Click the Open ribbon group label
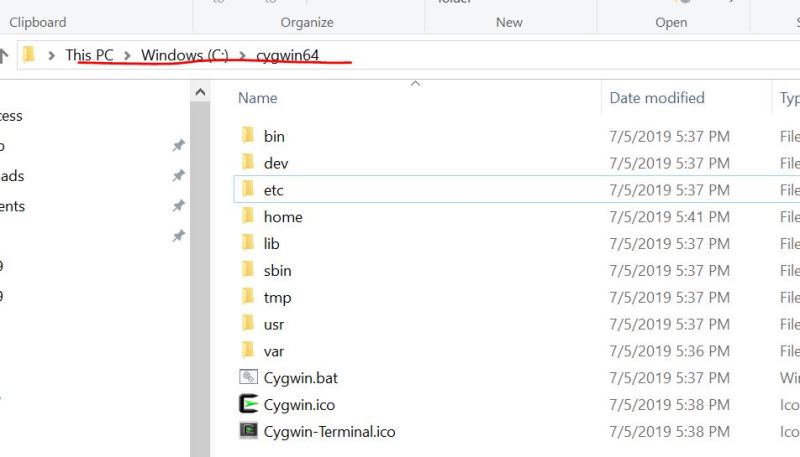The width and height of the screenshot is (800, 457). 671,22
